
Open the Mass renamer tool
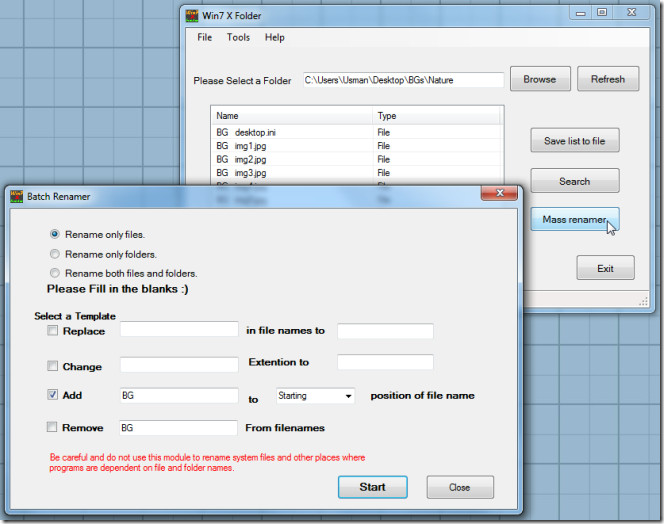pyautogui.click(x=575, y=219)
